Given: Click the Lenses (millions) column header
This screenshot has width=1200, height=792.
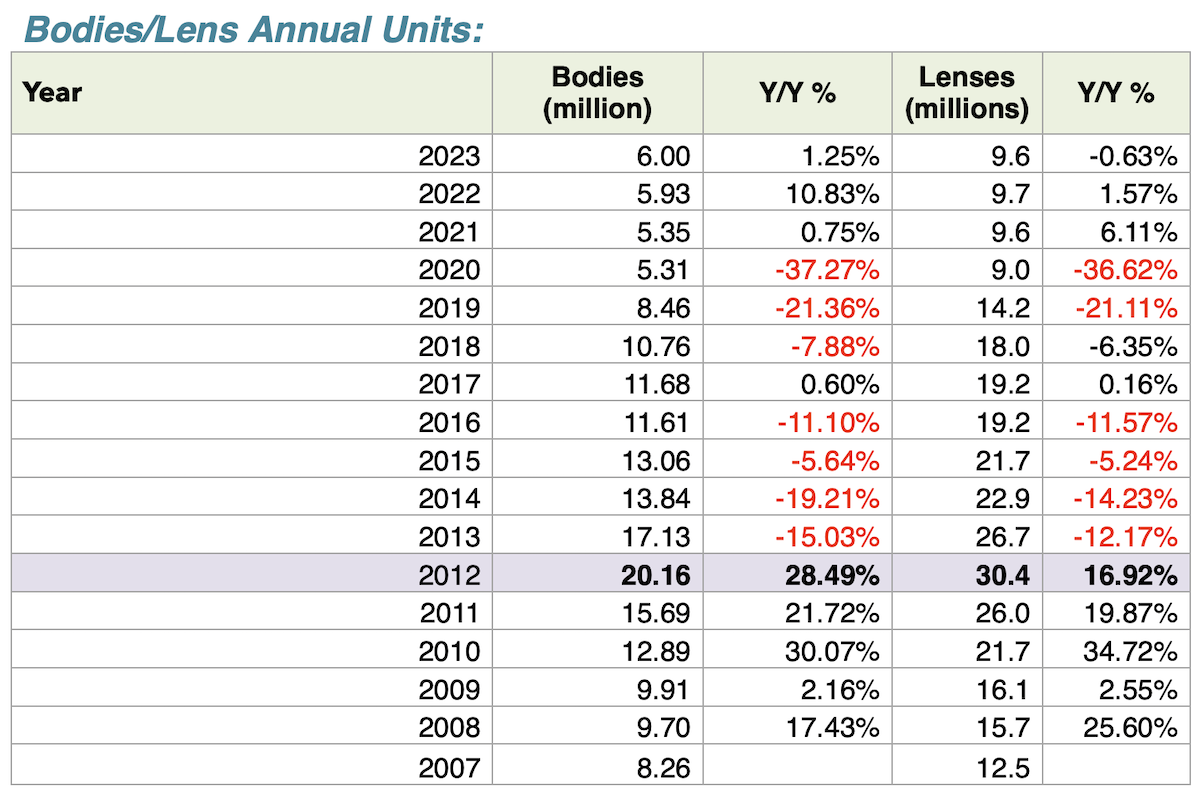Looking at the screenshot, I should pyautogui.click(x=966, y=93).
